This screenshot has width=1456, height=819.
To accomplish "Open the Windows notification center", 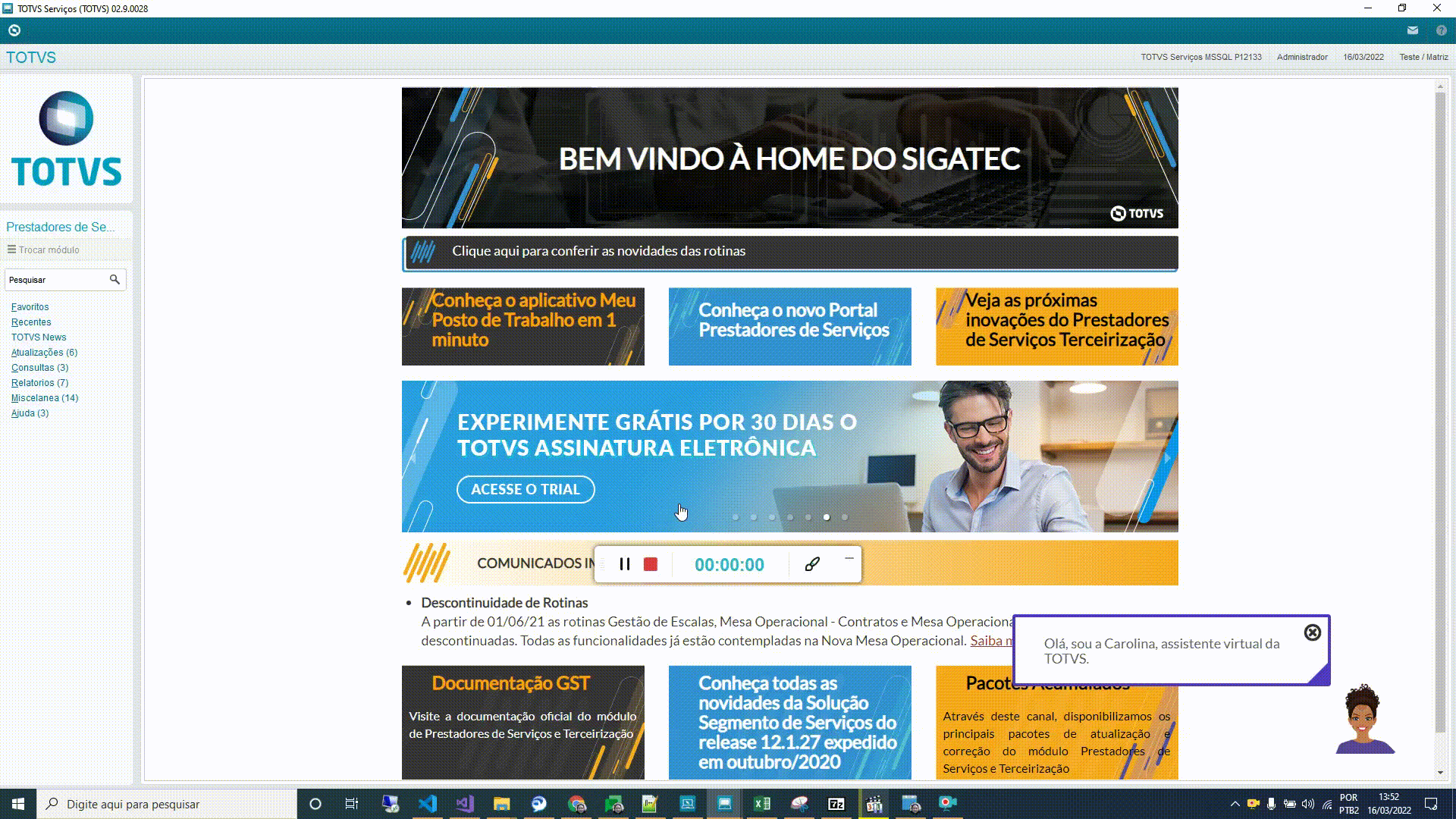I will [x=1431, y=804].
